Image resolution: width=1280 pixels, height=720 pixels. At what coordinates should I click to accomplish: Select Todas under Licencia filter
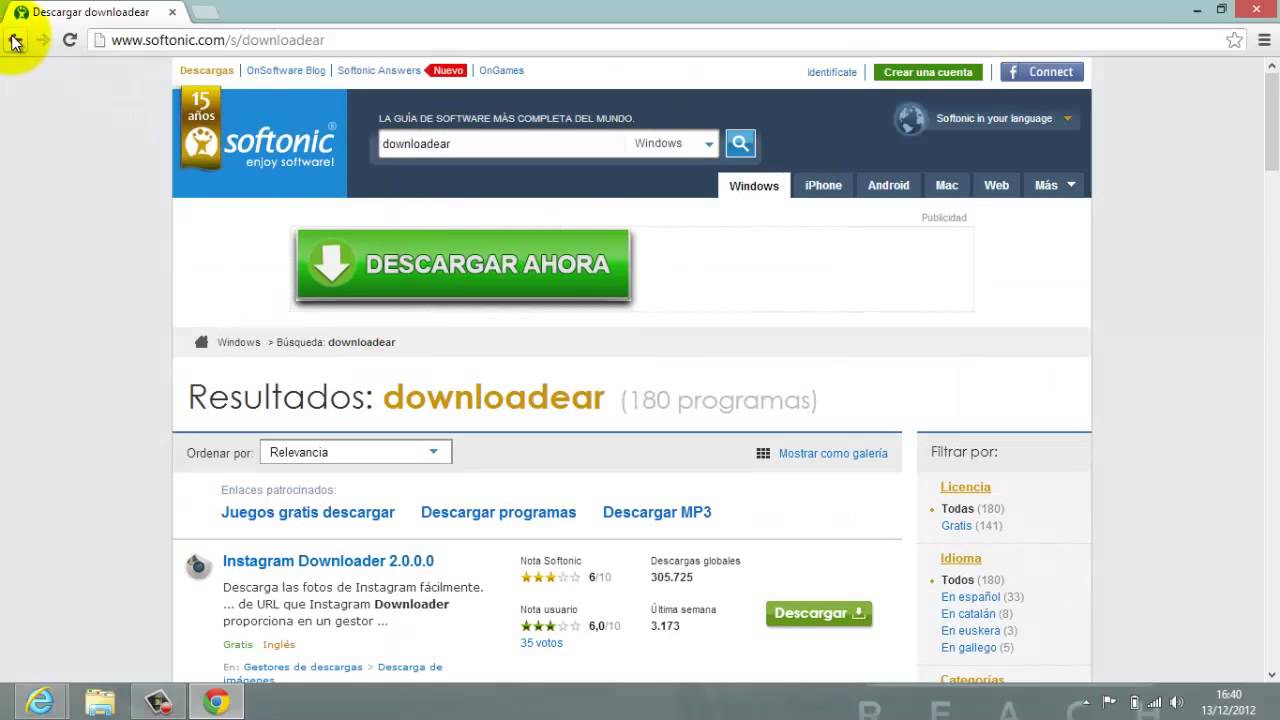(957, 509)
